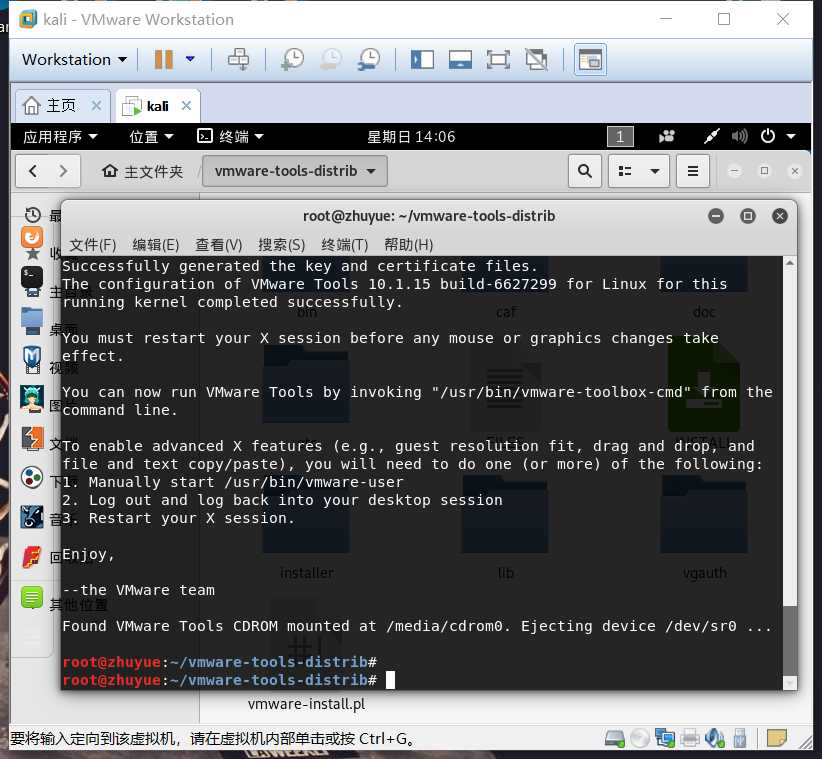Open the file manager hamburger menu
Viewport: 822px width, 759px height.
click(x=693, y=171)
